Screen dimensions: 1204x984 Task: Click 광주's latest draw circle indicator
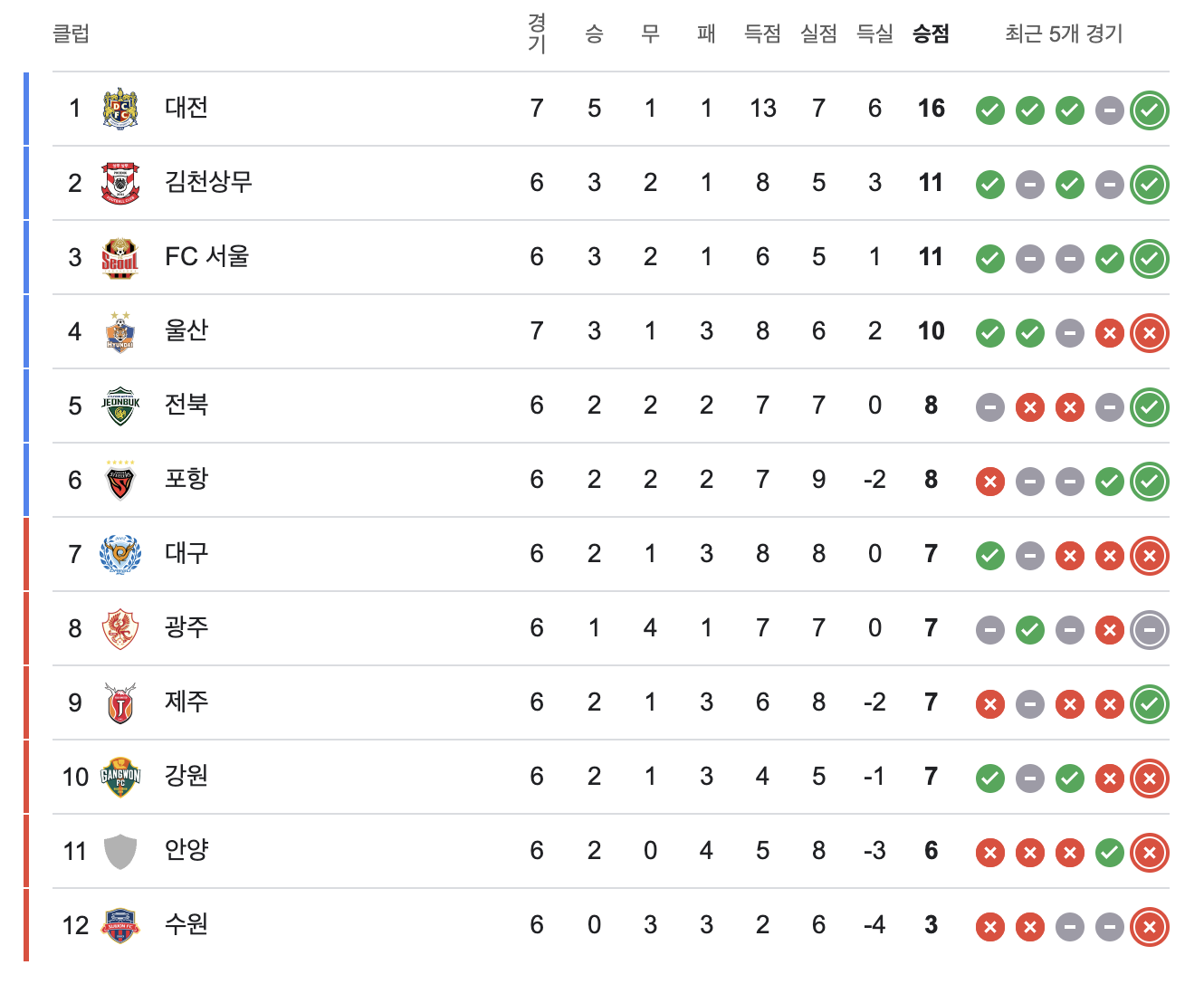pyautogui.click(x=1150, y=630)
